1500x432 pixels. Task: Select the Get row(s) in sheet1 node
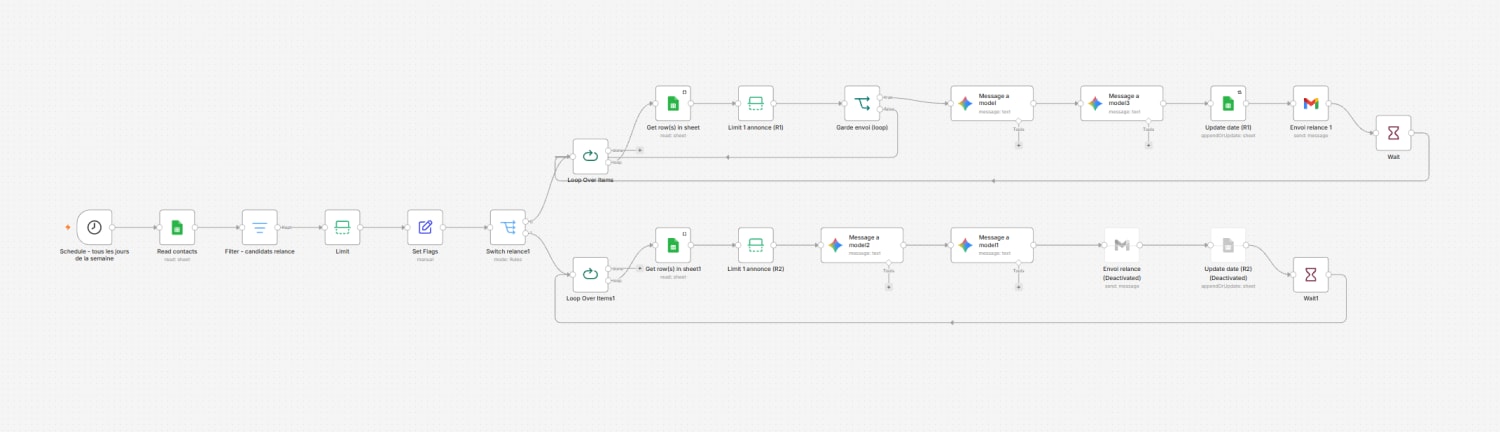tap(673, 245)
